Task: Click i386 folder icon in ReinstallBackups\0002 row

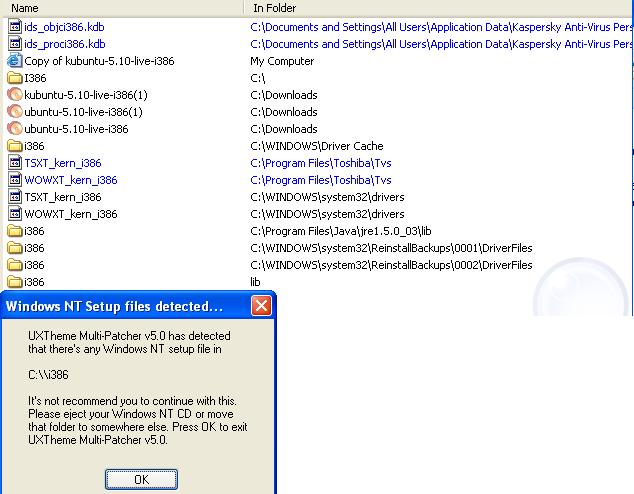Action: [x=15, y=264]
